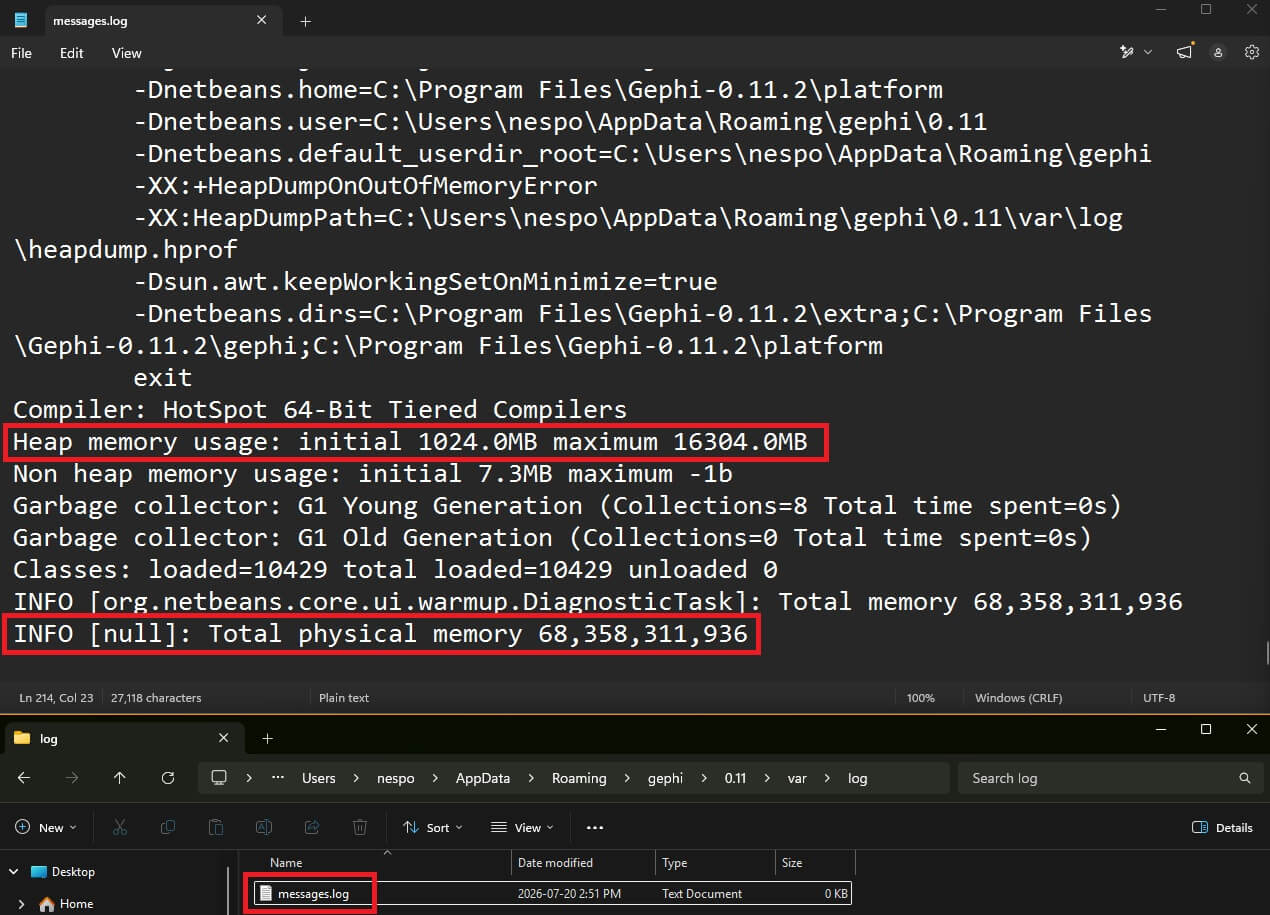
Task: Navigate to the Roaming breadcrumb folder
Action: (x=579, y=778)
